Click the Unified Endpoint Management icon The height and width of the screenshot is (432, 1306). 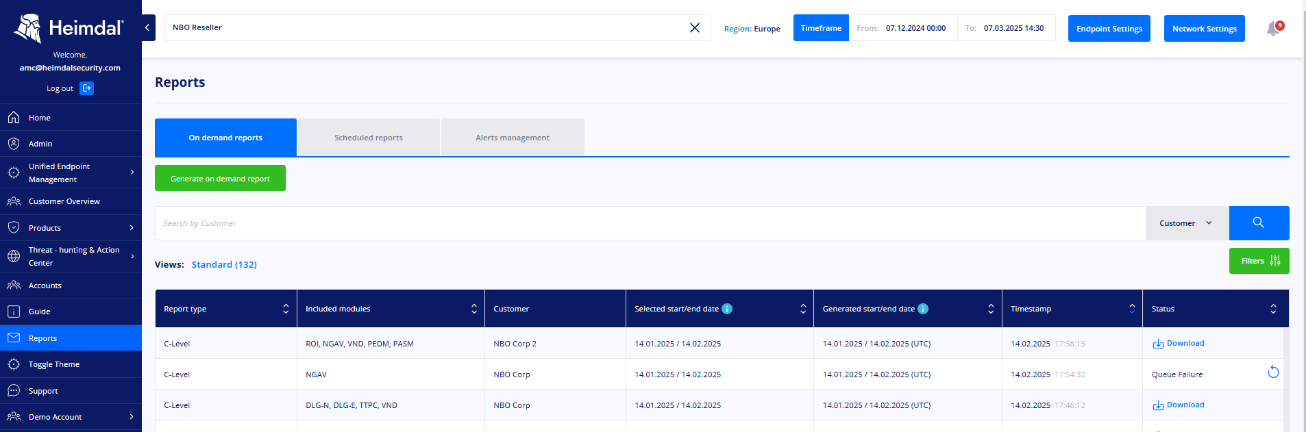point(14,173)
